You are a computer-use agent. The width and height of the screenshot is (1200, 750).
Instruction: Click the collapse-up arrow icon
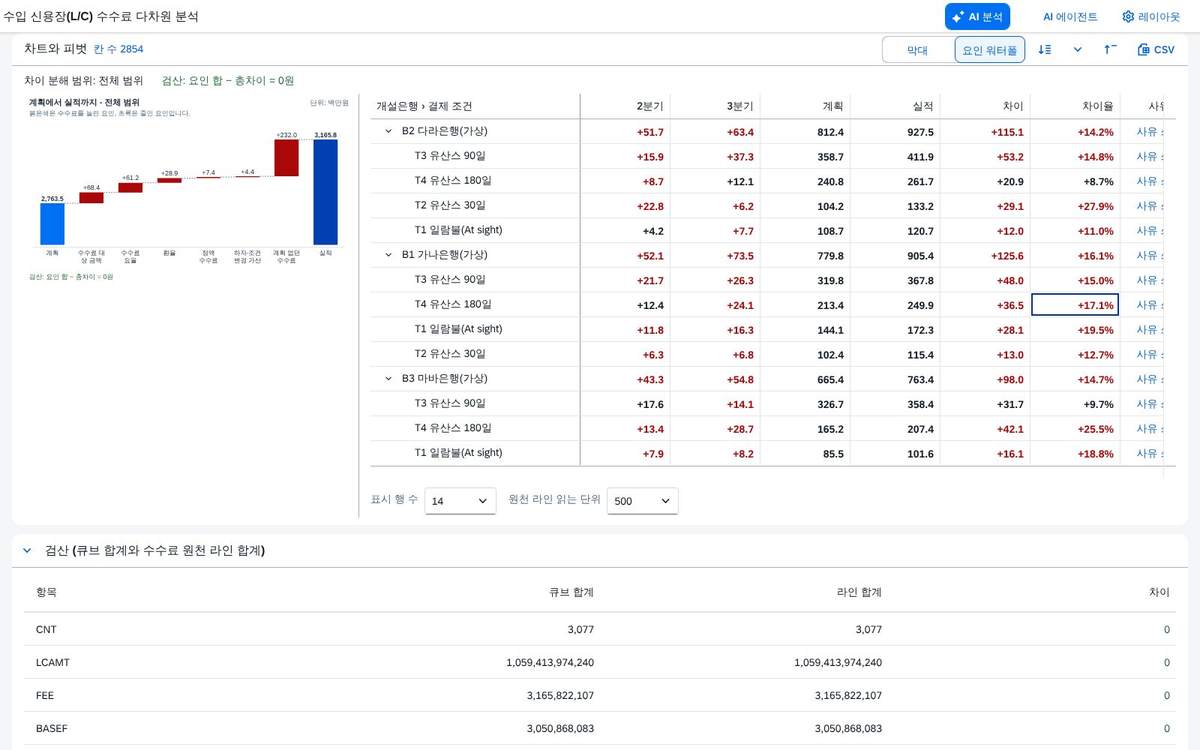tap(1110, 49)
